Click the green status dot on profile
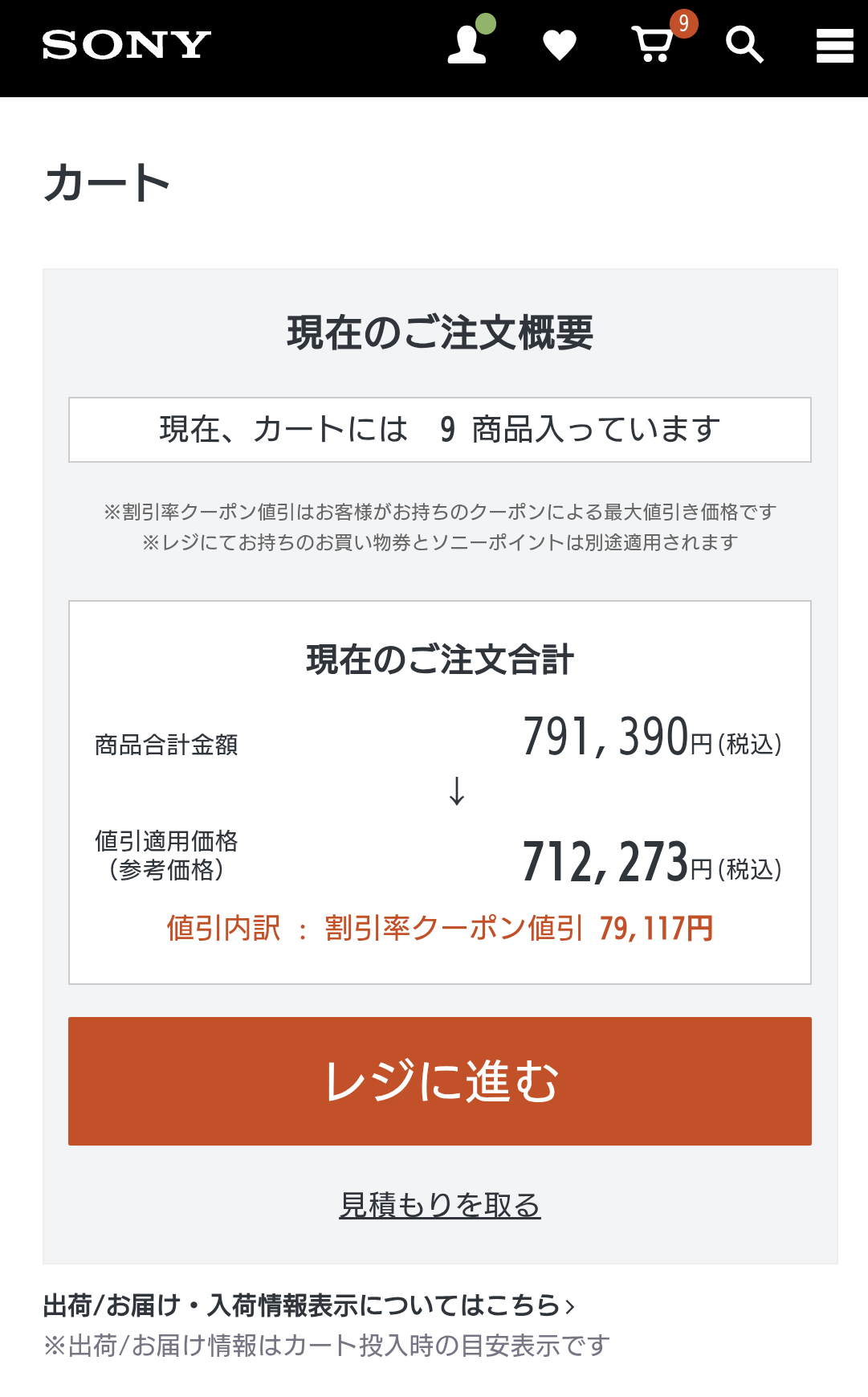 [486, 24]
